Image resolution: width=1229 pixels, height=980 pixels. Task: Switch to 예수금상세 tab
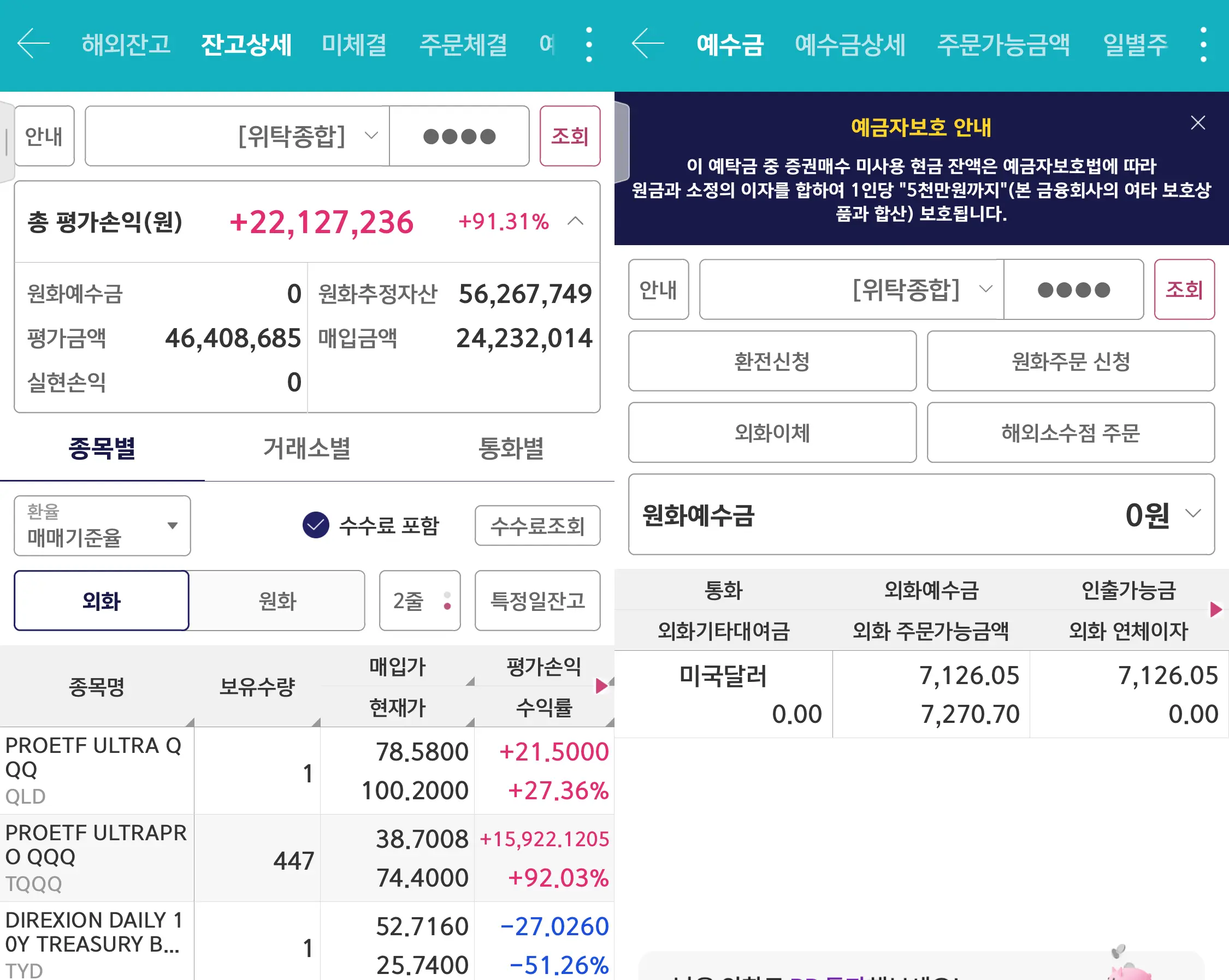click(x=850, y=44)
